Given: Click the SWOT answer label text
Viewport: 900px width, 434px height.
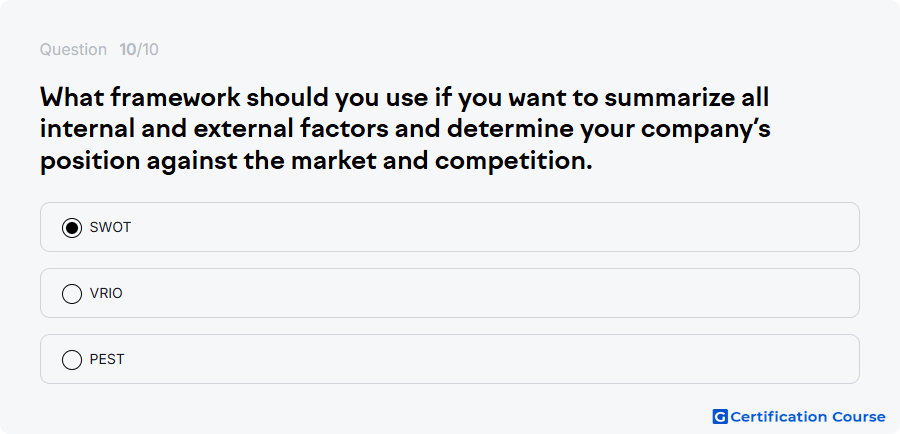Looking at the screenshot, I should click(110, 227).
